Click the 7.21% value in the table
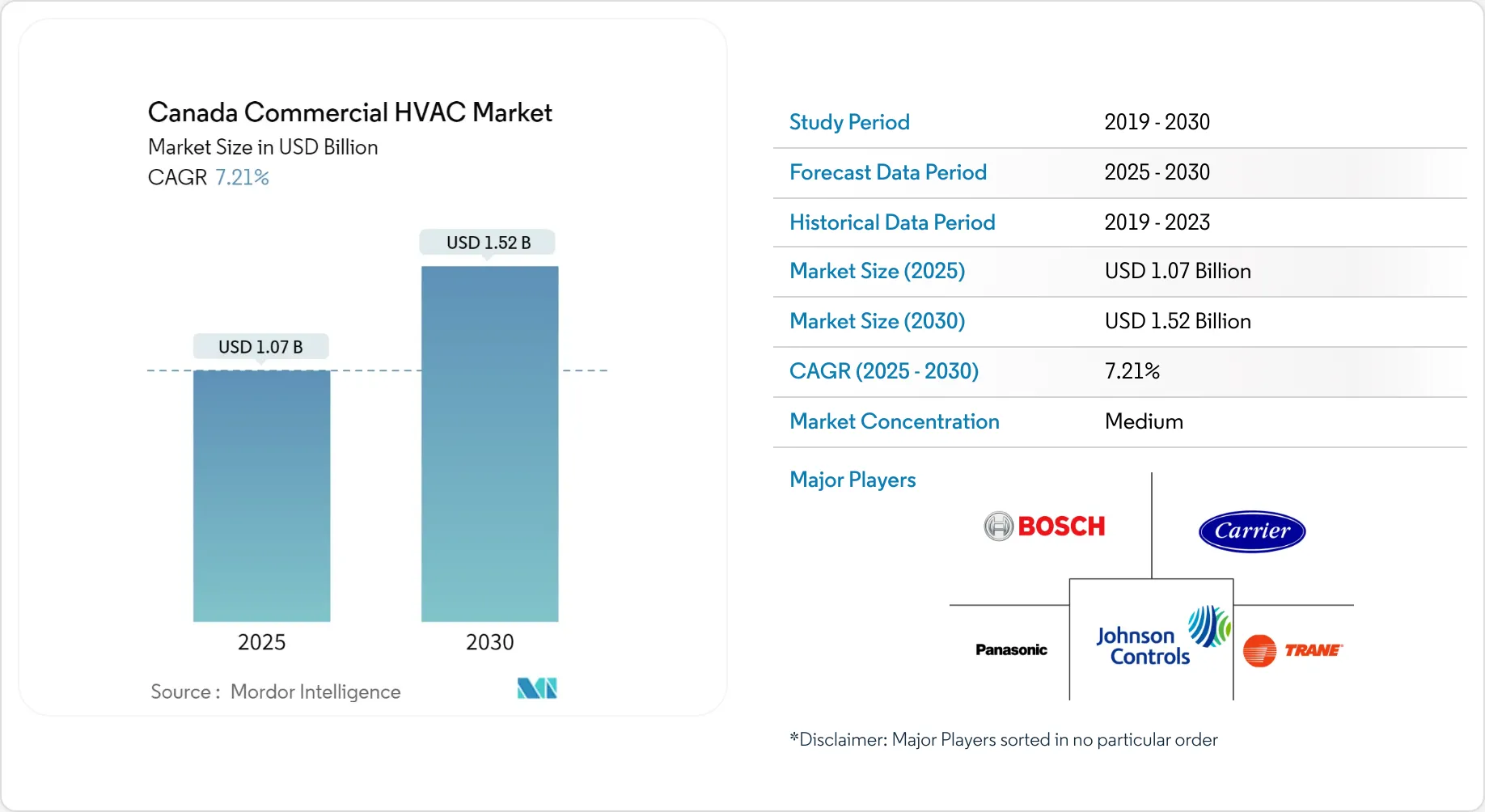This screenshot has height=812, width=1485. click(1132, 371)
